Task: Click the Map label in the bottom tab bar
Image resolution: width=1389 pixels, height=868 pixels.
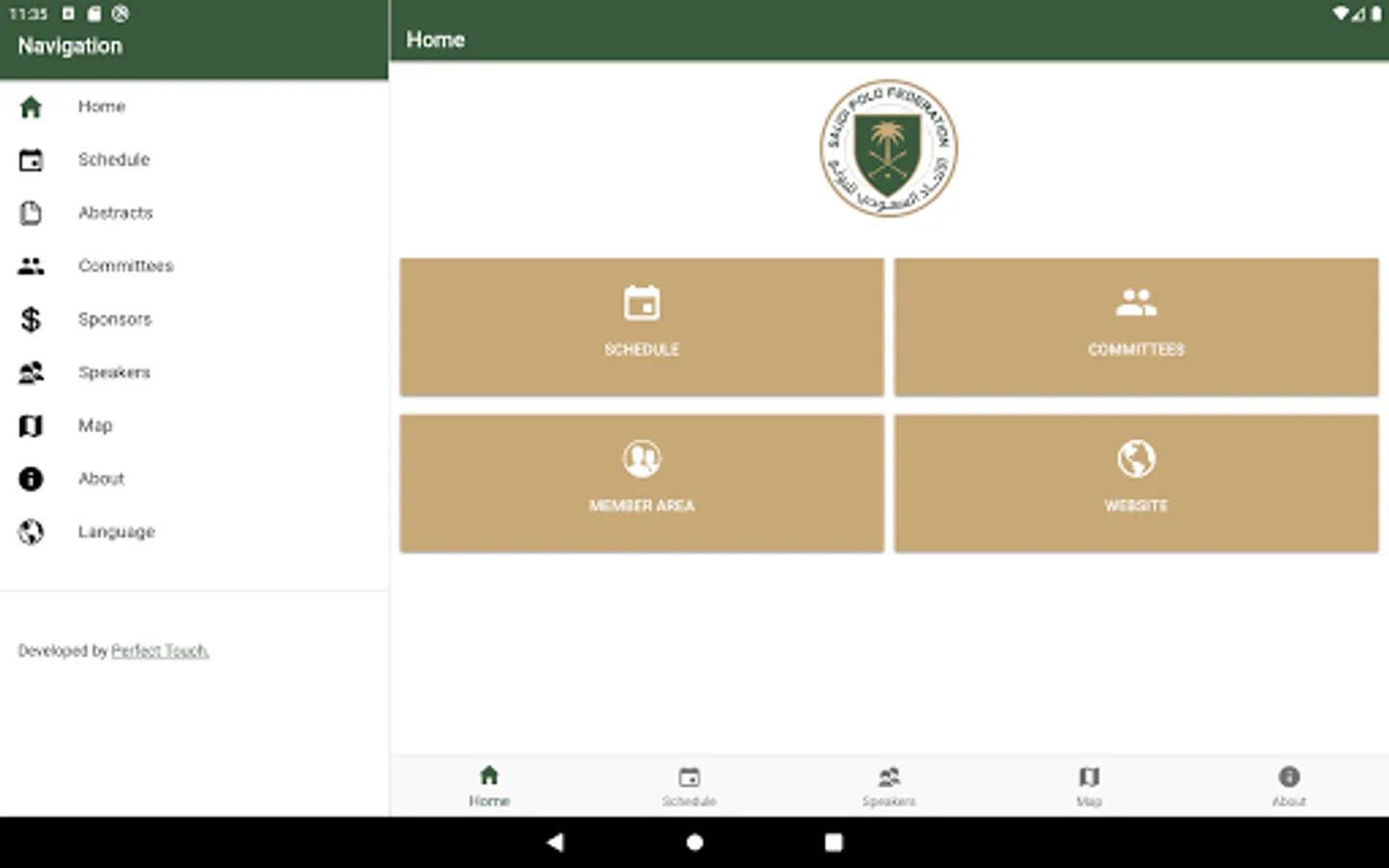Action: pyautogui.click(x=1089, y=801)
